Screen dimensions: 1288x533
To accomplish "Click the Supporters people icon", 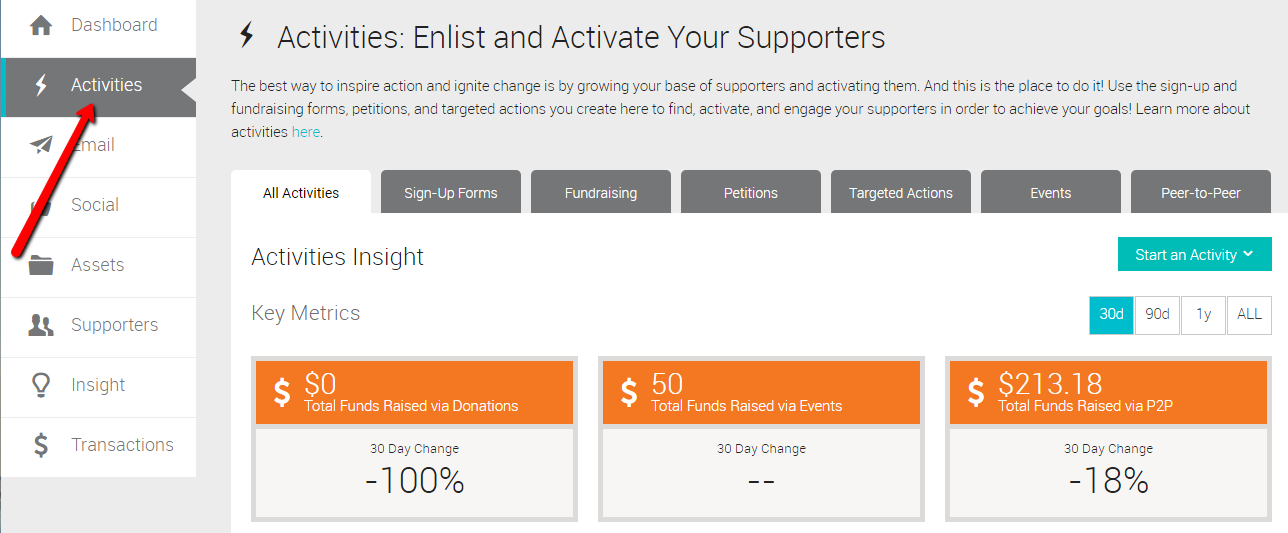I will [x=41, y=325].
